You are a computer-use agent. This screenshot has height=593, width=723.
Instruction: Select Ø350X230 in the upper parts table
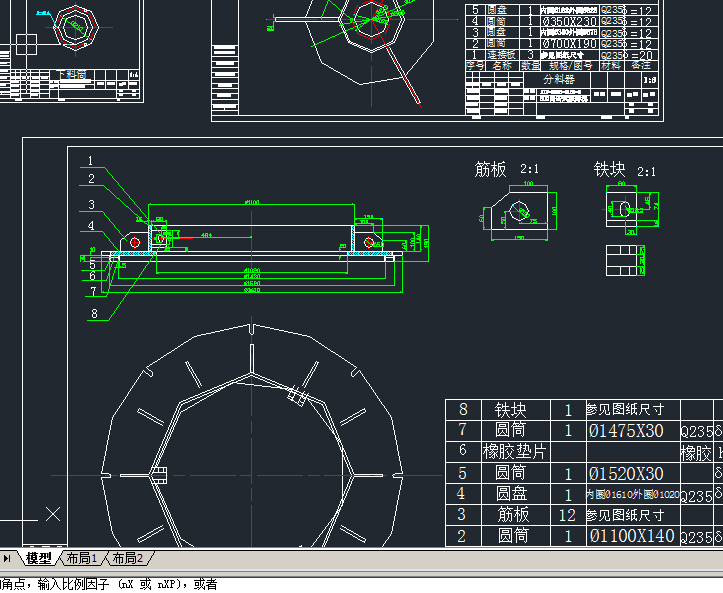pyautogui.click(x=569, y=21)
